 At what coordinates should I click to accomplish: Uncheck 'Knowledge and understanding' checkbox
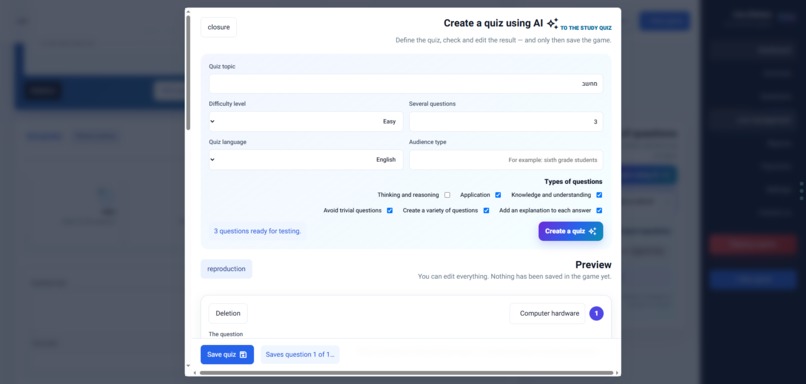pos(599,195)
